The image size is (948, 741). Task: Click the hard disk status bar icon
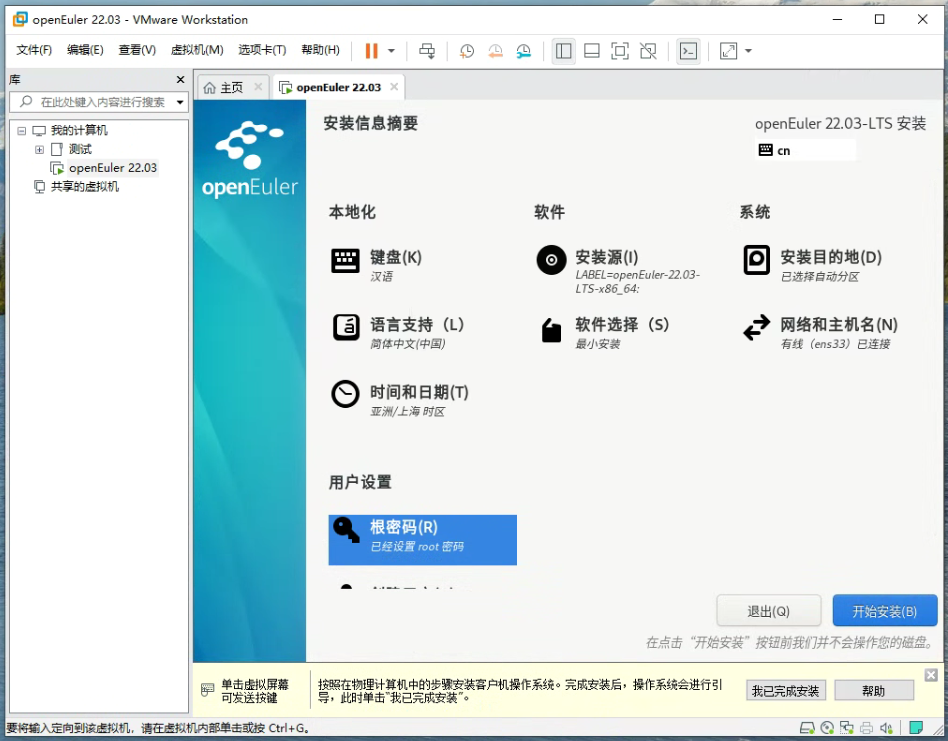point(807,728)
